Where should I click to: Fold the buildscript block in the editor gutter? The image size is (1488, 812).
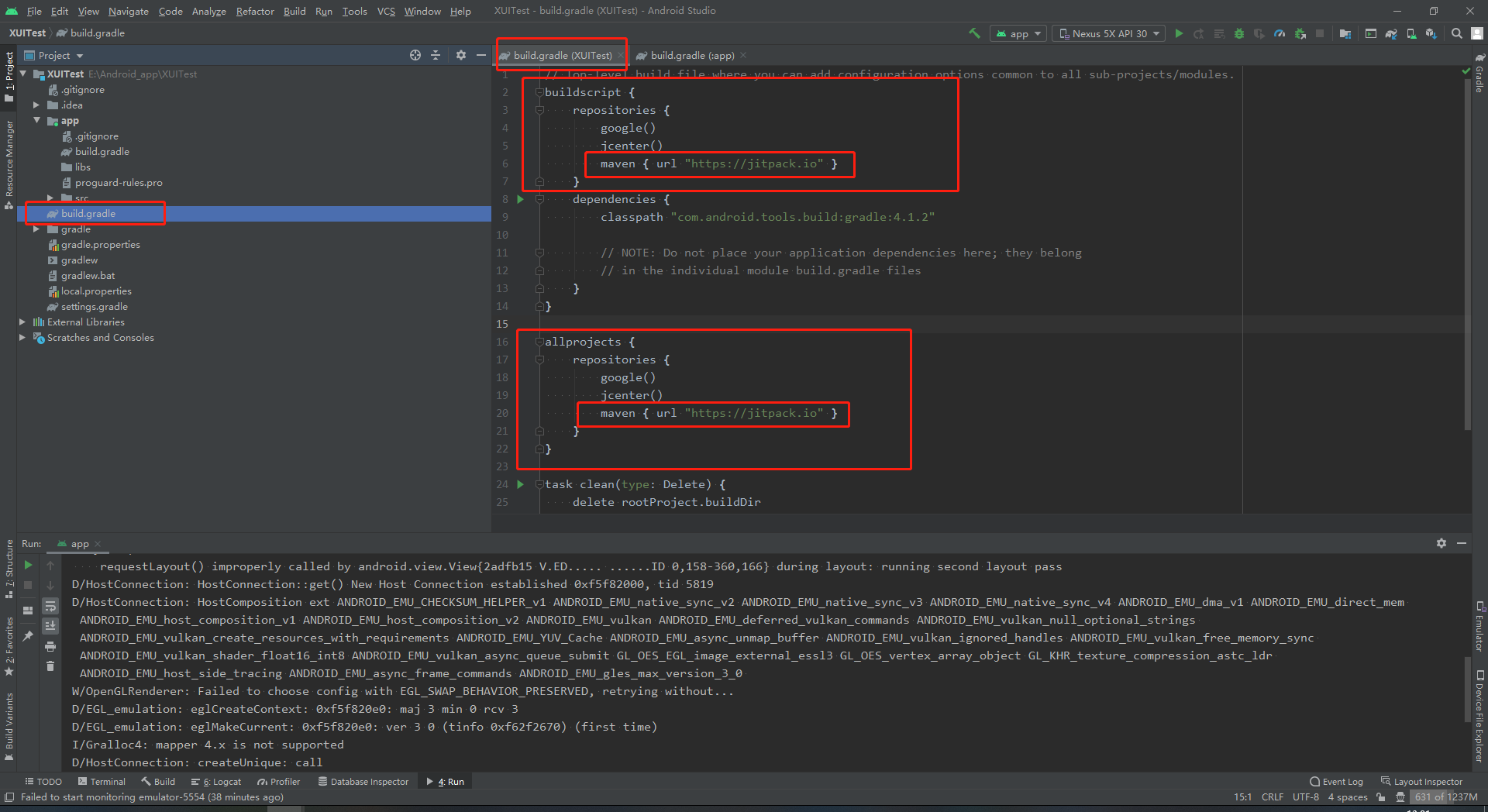(539, 91)
